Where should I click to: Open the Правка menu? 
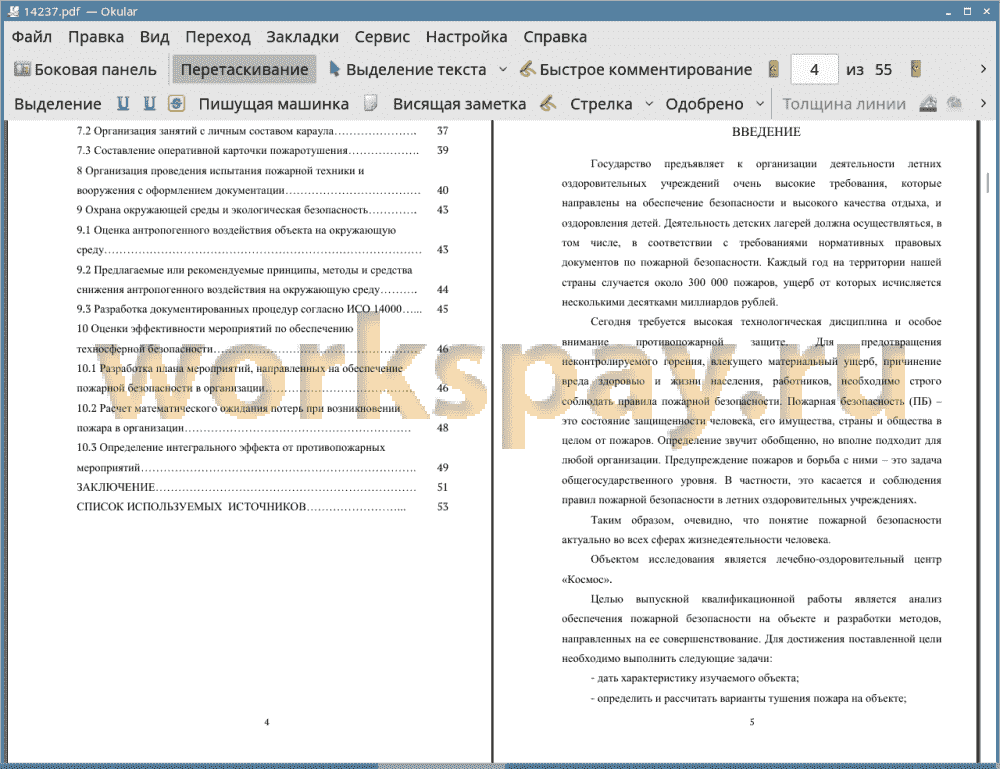[96, 37]
